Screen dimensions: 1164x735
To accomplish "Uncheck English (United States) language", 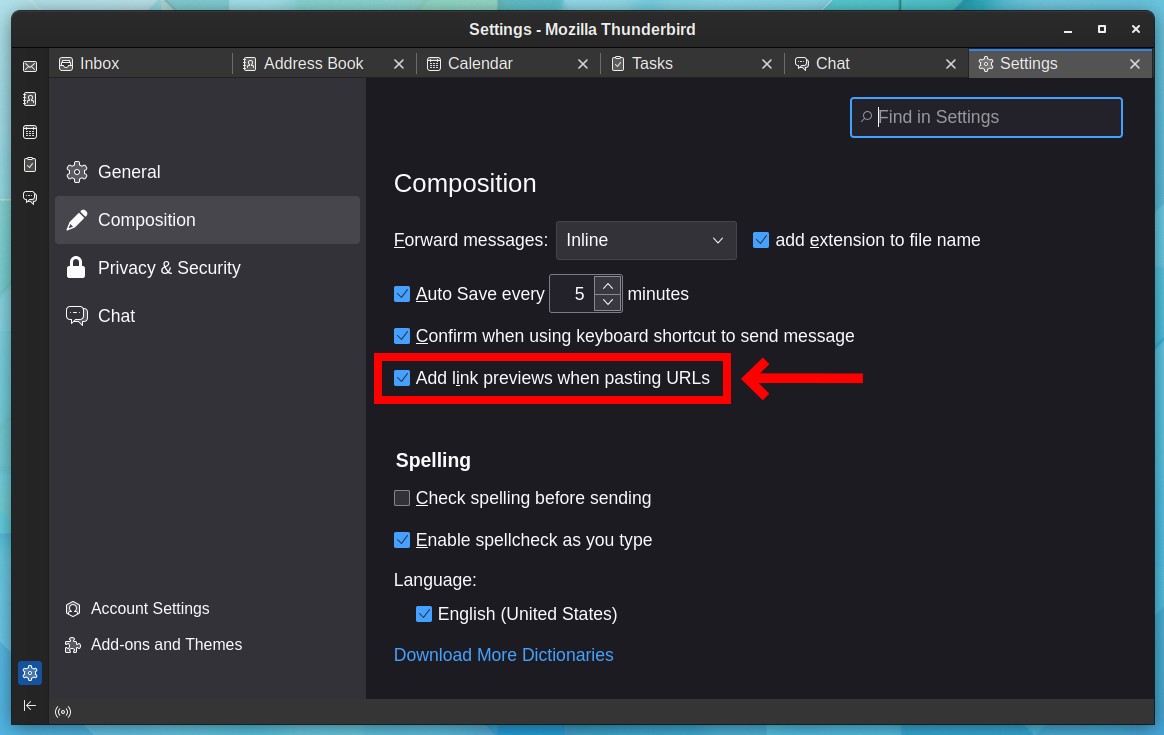I will coord(424,614).
